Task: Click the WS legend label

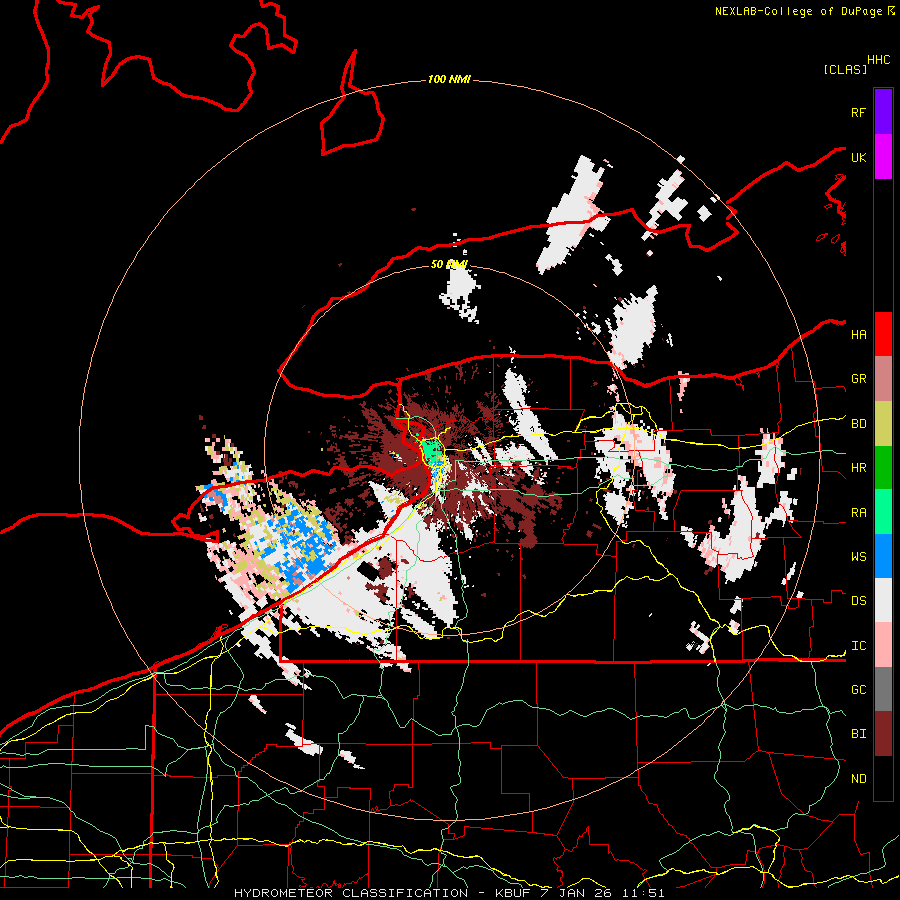Action: [858, 557]
